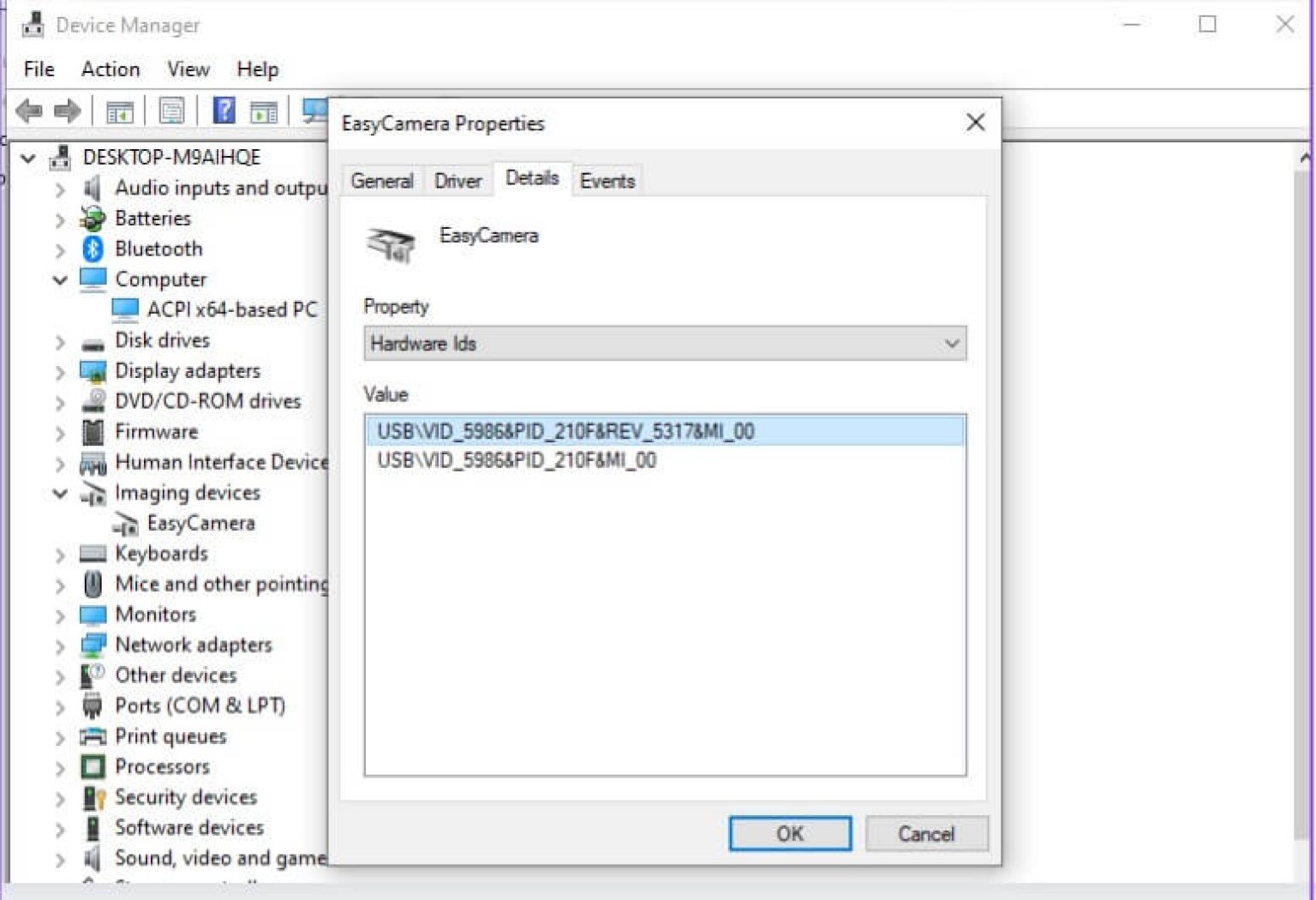Select the EasyCamera device icon

124,523
